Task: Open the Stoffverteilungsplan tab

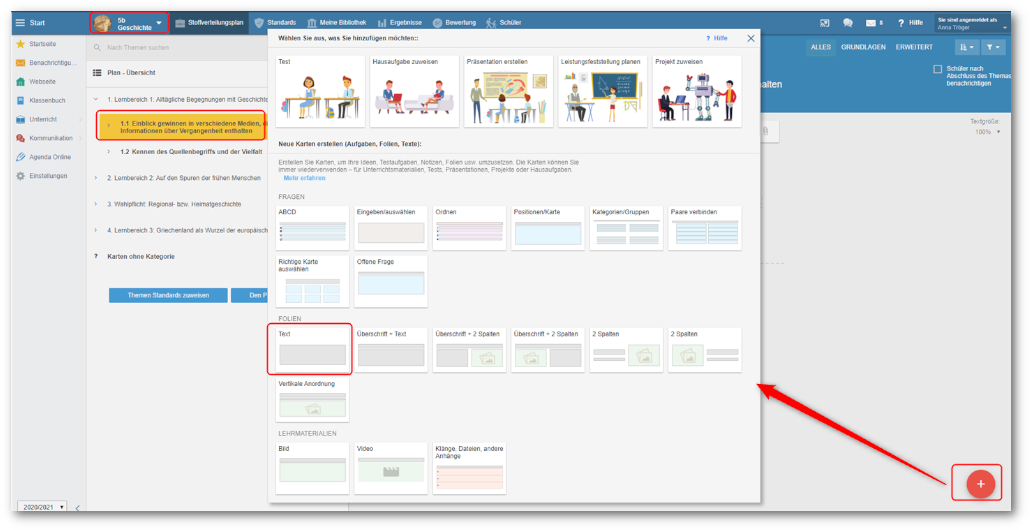Action: tap(210, 23)
